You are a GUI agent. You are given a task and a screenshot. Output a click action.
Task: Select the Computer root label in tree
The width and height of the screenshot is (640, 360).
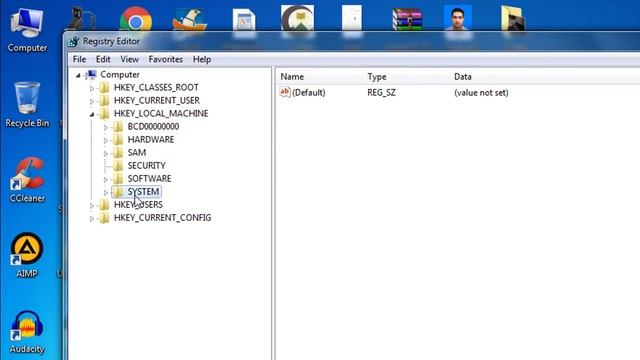120,74
